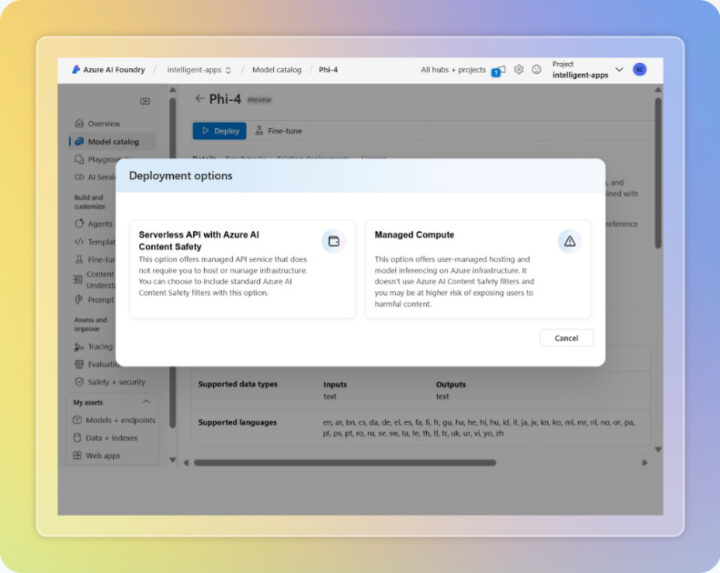Open the intelligent-apps breadcrumb switcher
The image size is (720, 573).
coord(228,70)
